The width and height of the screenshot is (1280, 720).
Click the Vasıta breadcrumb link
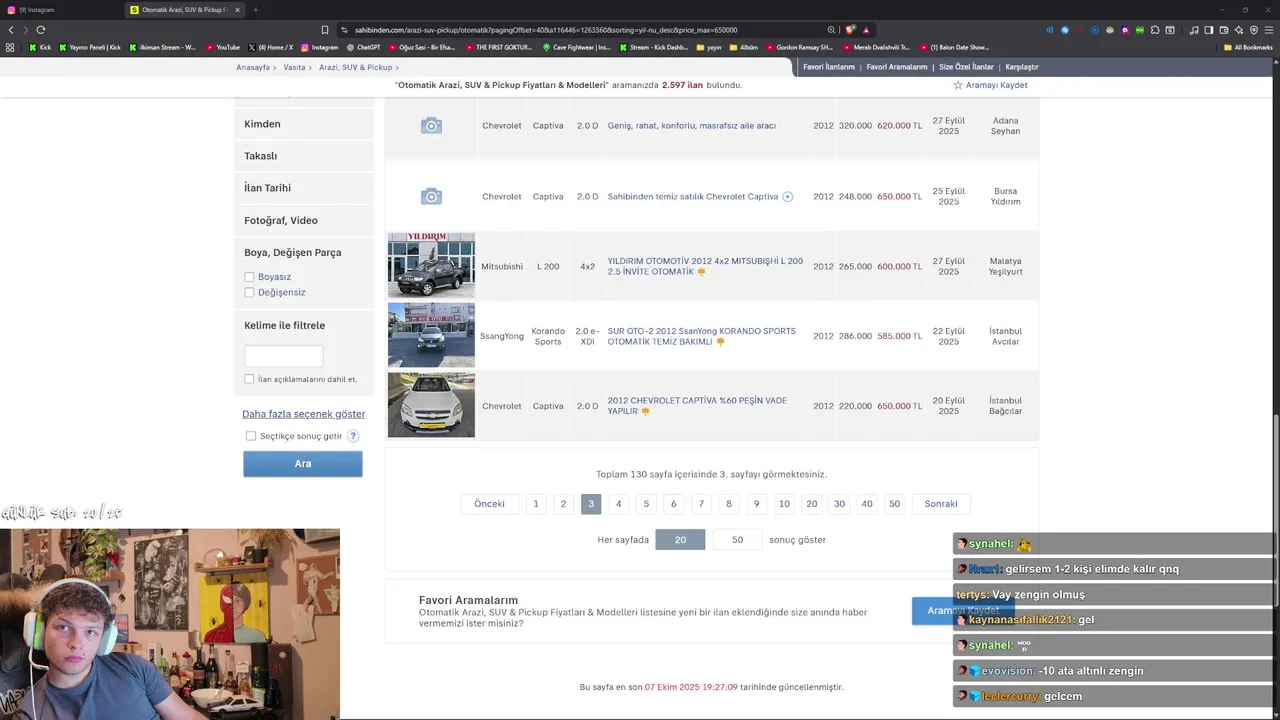[x=294, y=67]
